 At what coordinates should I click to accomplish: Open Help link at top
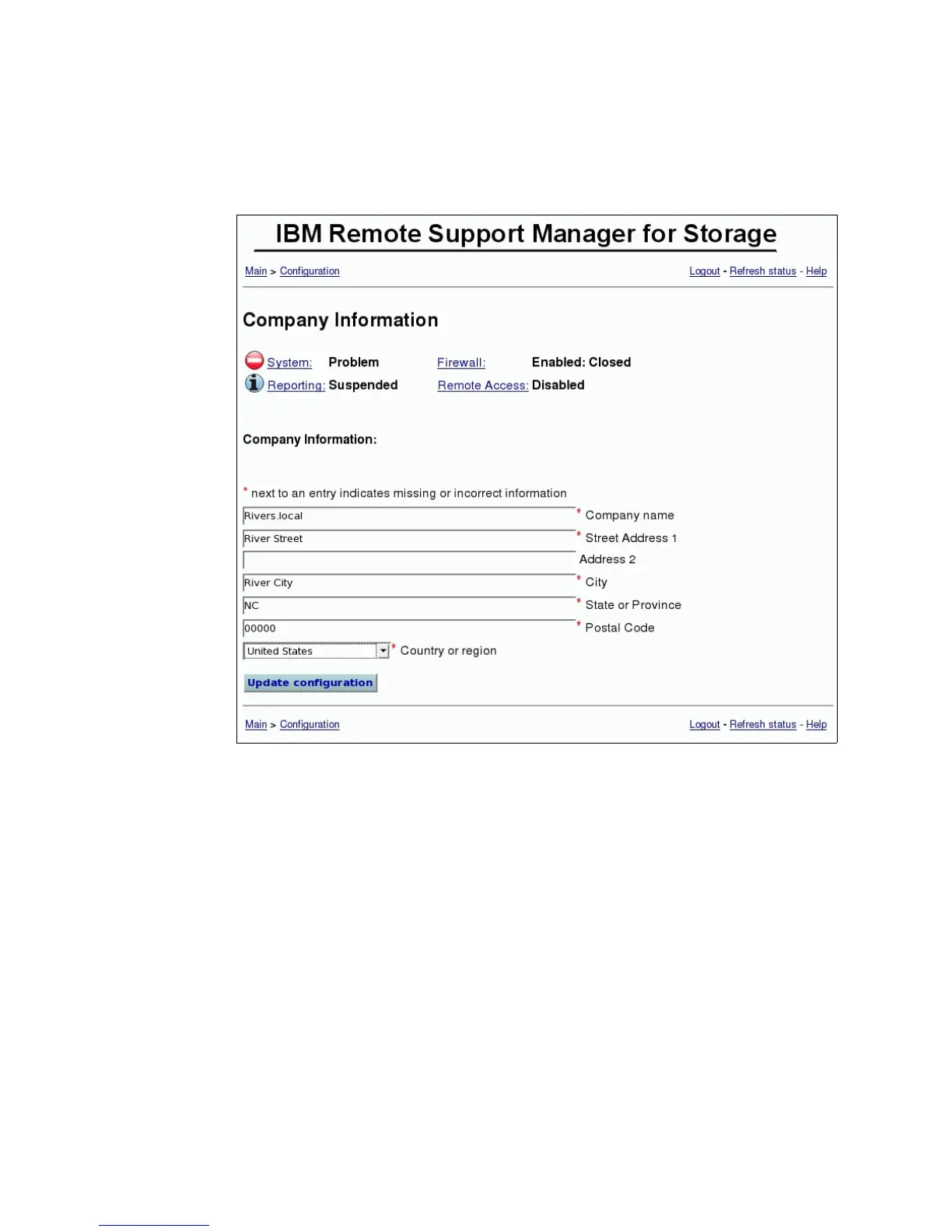coord(817,271)
